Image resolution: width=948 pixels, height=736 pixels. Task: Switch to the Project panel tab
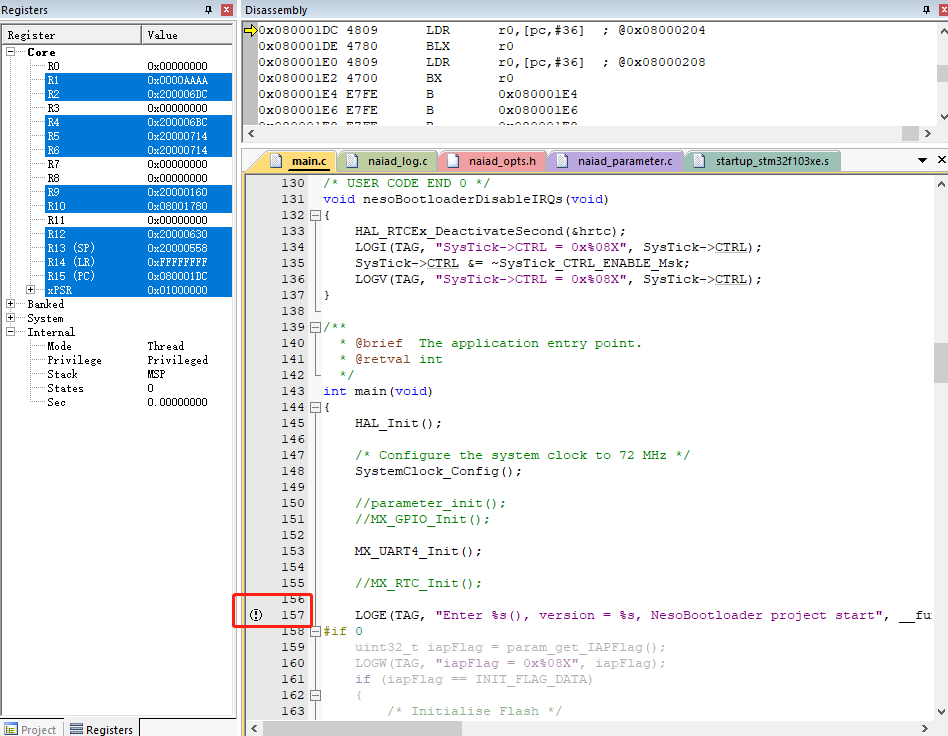click(x=31, y=729)
